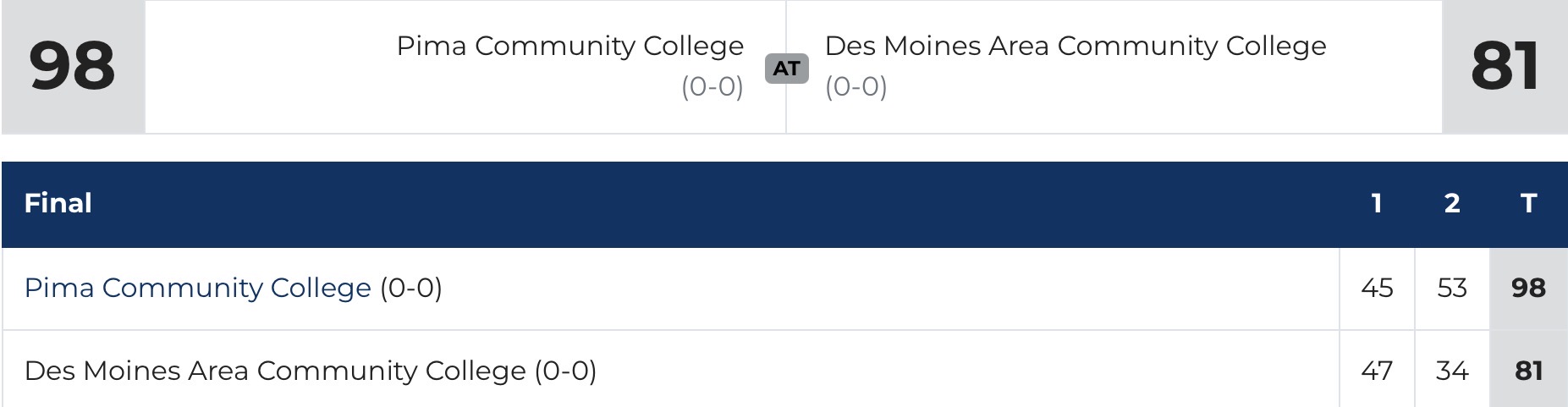Click Des Moines' bold total 81 in table
The width and height of the screenshot is (1568, 407).
(x=1528, y=371)
